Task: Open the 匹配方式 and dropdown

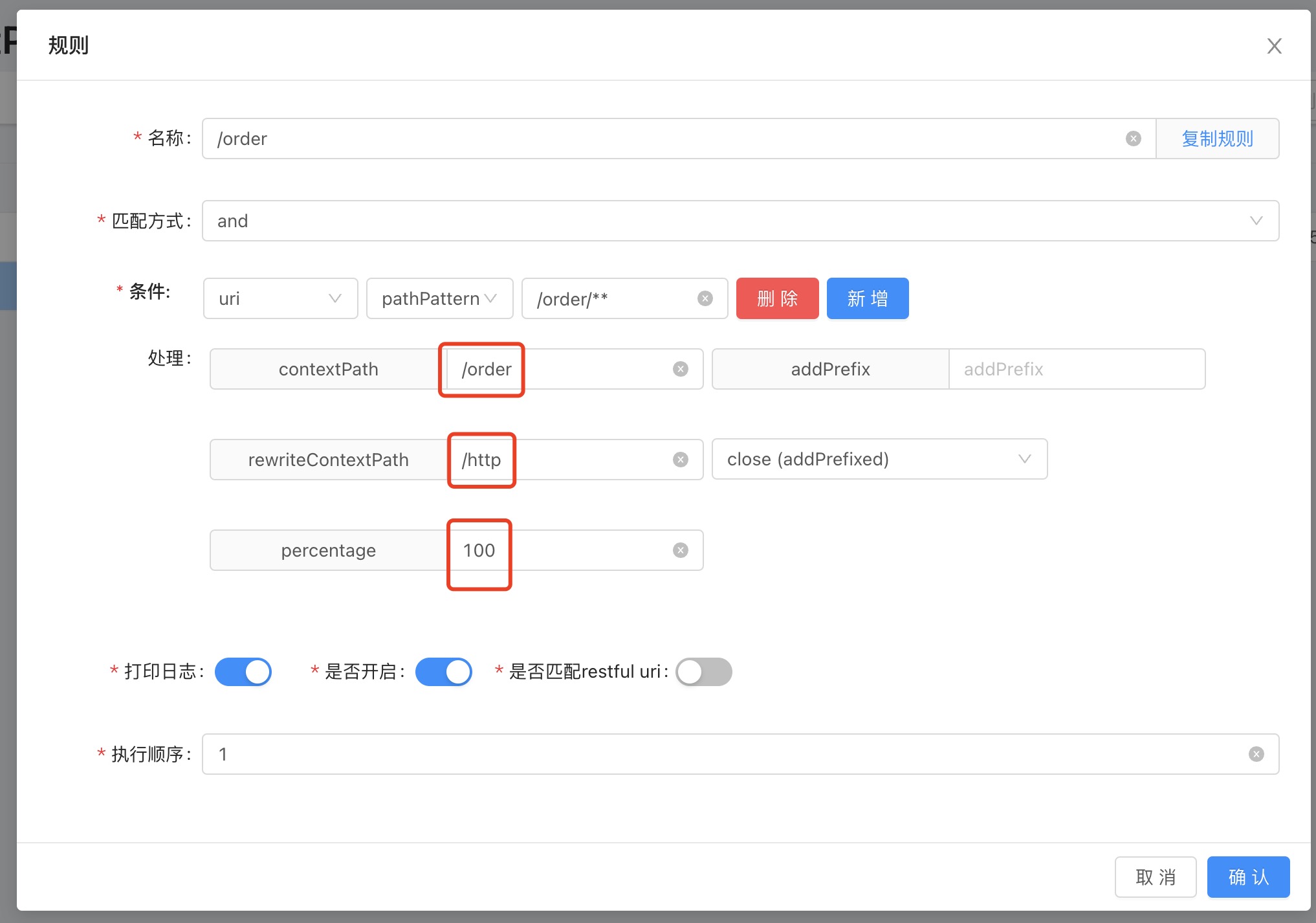Action: pyautogui.click(x=740, y=221)
